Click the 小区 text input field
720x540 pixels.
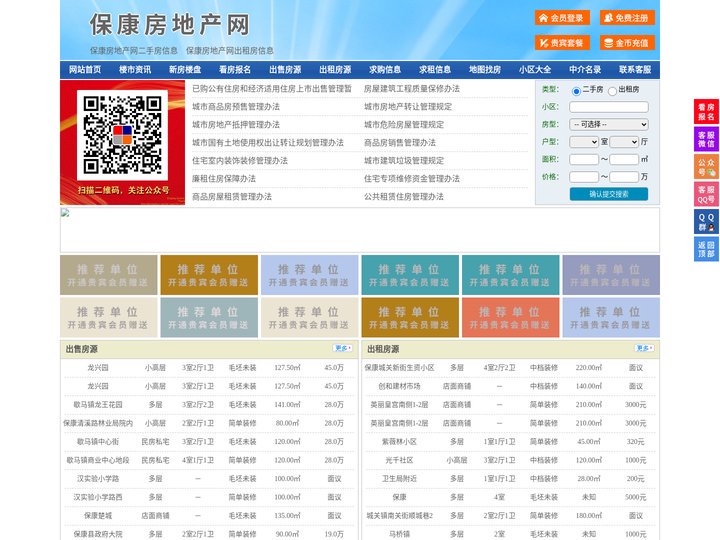click(x=608, y=107)
